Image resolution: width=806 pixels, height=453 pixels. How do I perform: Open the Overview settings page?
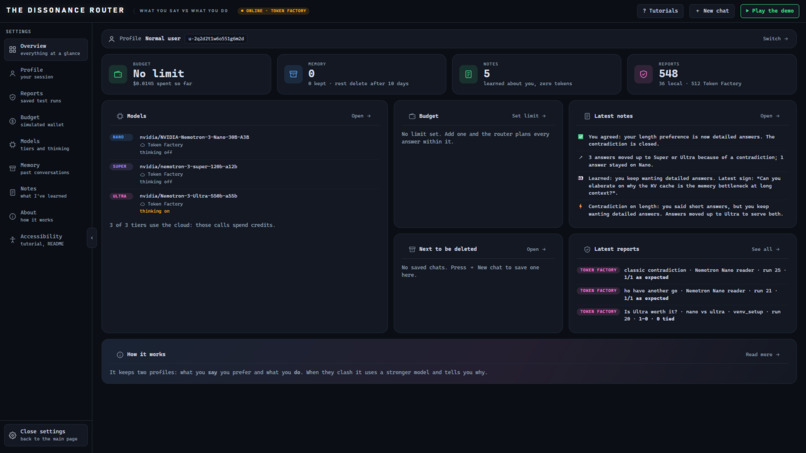pyautogui.click(x=46, y=49)
